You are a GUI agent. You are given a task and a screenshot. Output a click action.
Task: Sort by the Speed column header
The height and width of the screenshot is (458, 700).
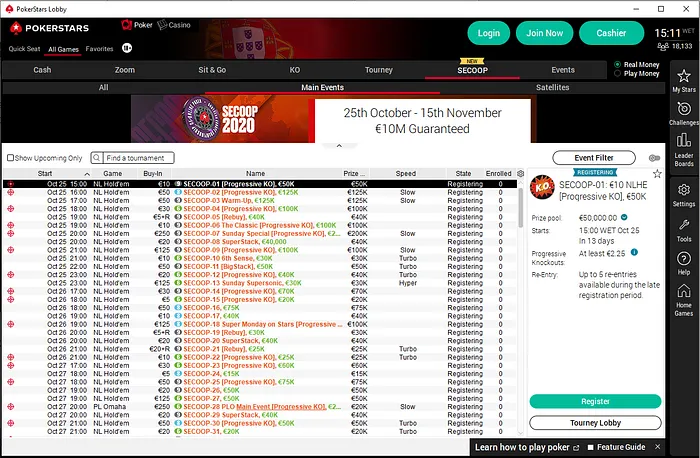405,173
